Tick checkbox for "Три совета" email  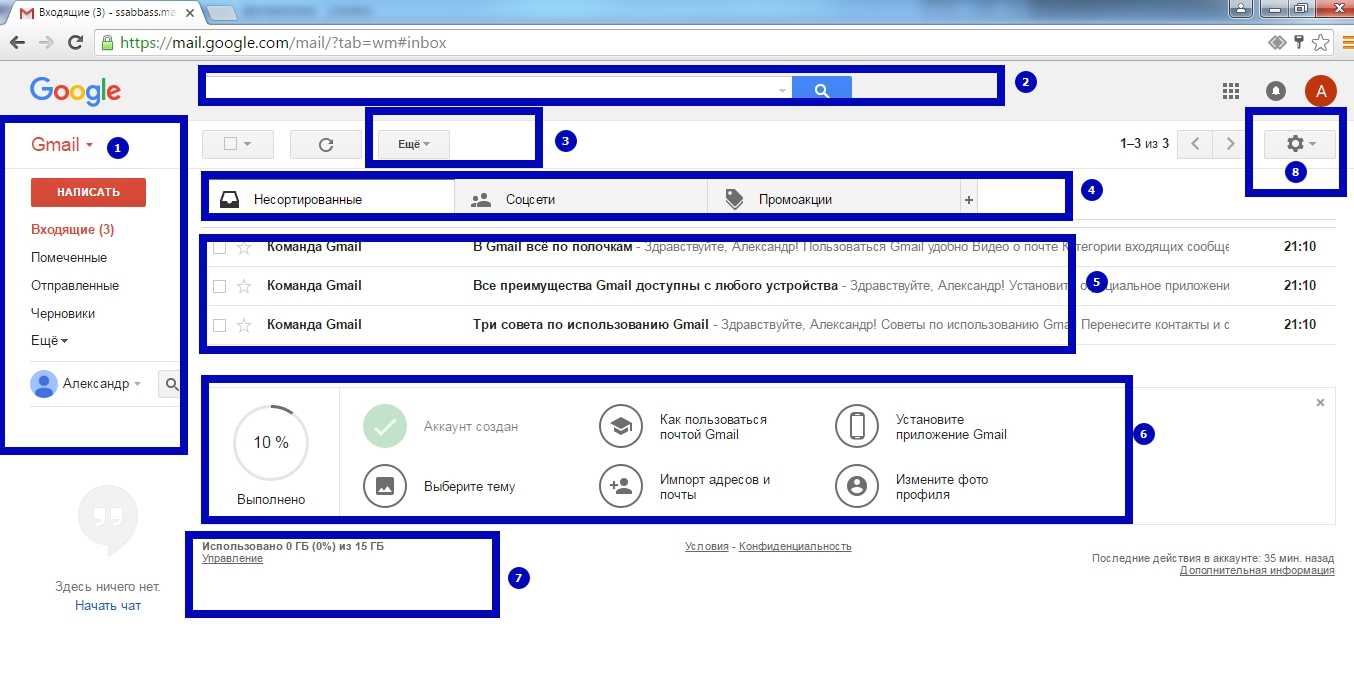pyautogui.click(x=220, y=325)
